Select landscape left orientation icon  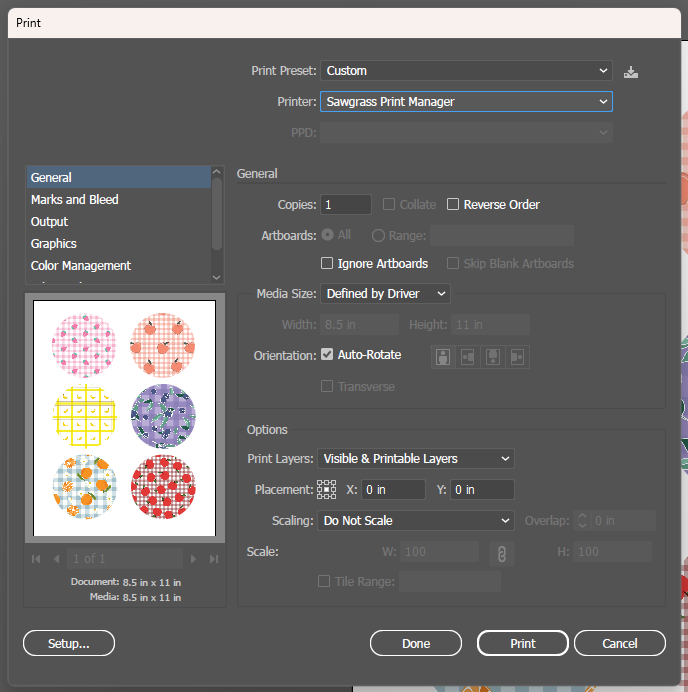(x=468, y=357)
